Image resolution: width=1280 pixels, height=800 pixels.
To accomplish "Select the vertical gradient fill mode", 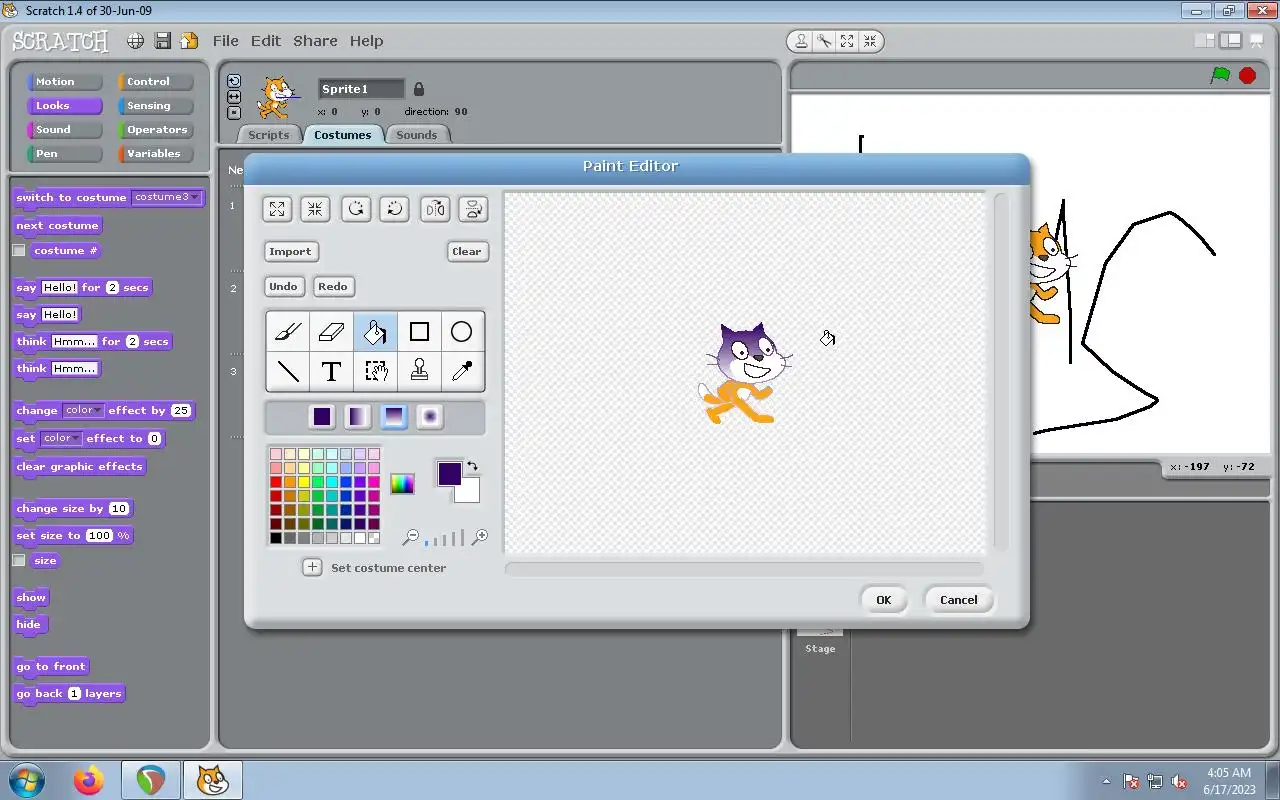I will click(394, 417).
